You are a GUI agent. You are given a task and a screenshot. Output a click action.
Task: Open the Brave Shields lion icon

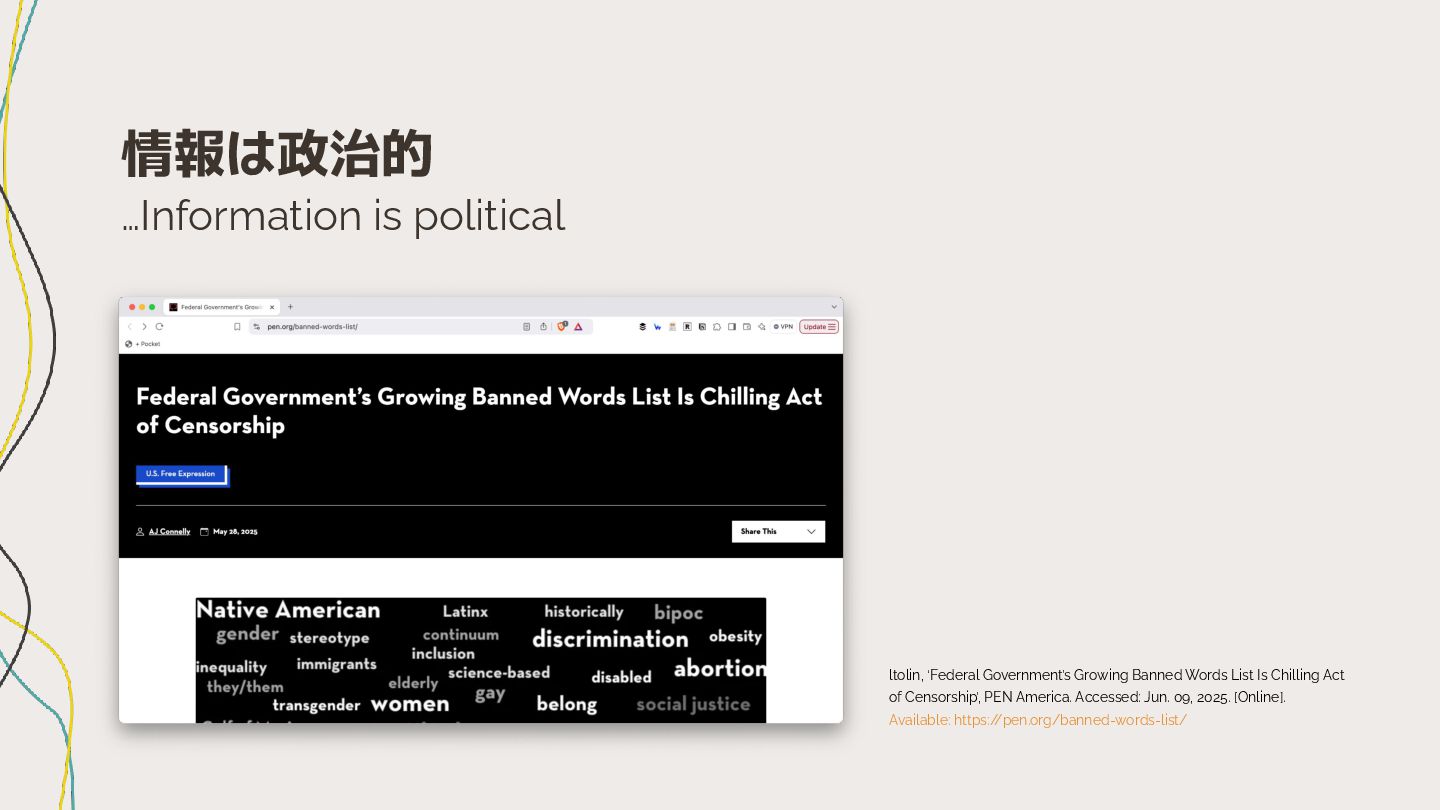click(x=562, y=326)
